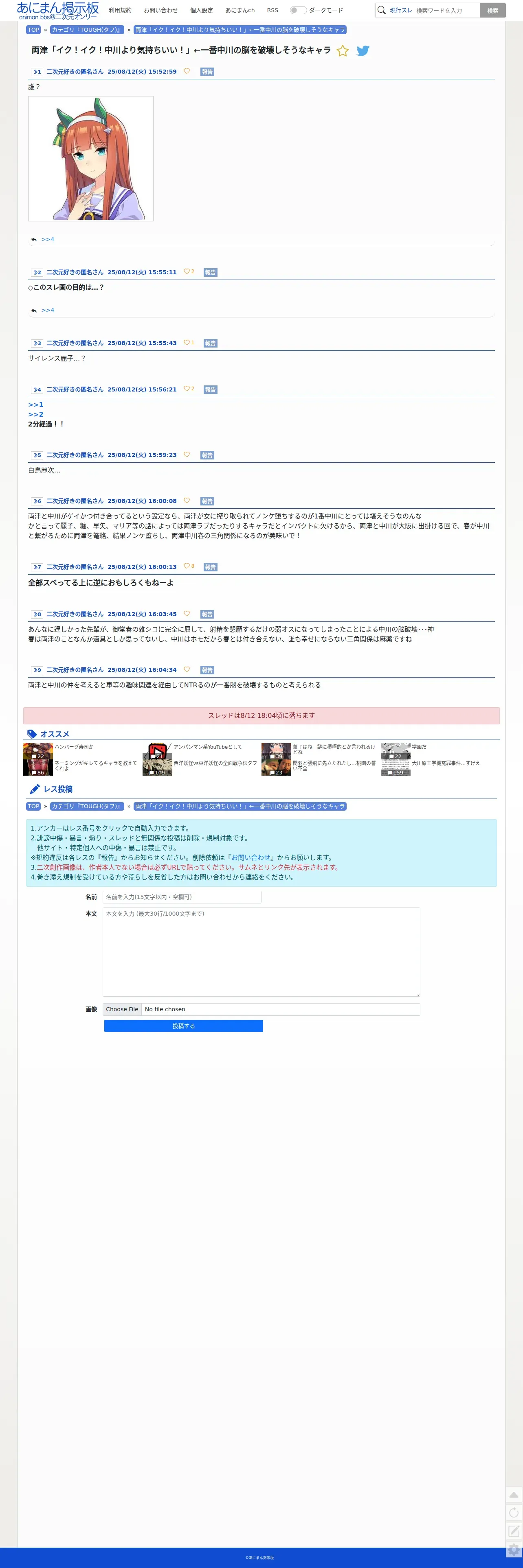Click the post number >>4 anchor
523x1568 pixels.
[x=37, y=389]
